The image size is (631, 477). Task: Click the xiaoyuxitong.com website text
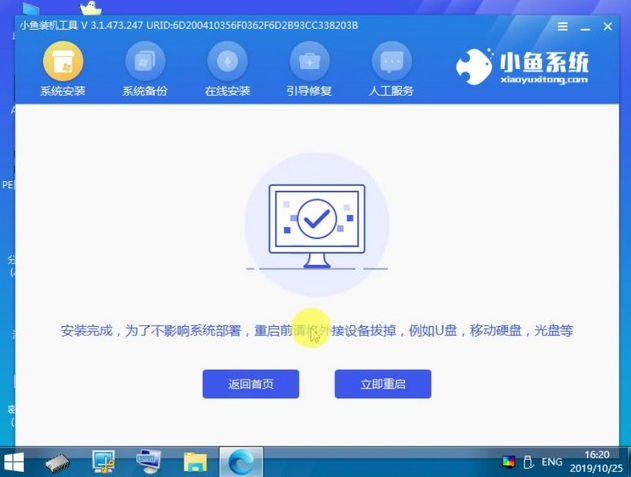(x=544, y=80)
